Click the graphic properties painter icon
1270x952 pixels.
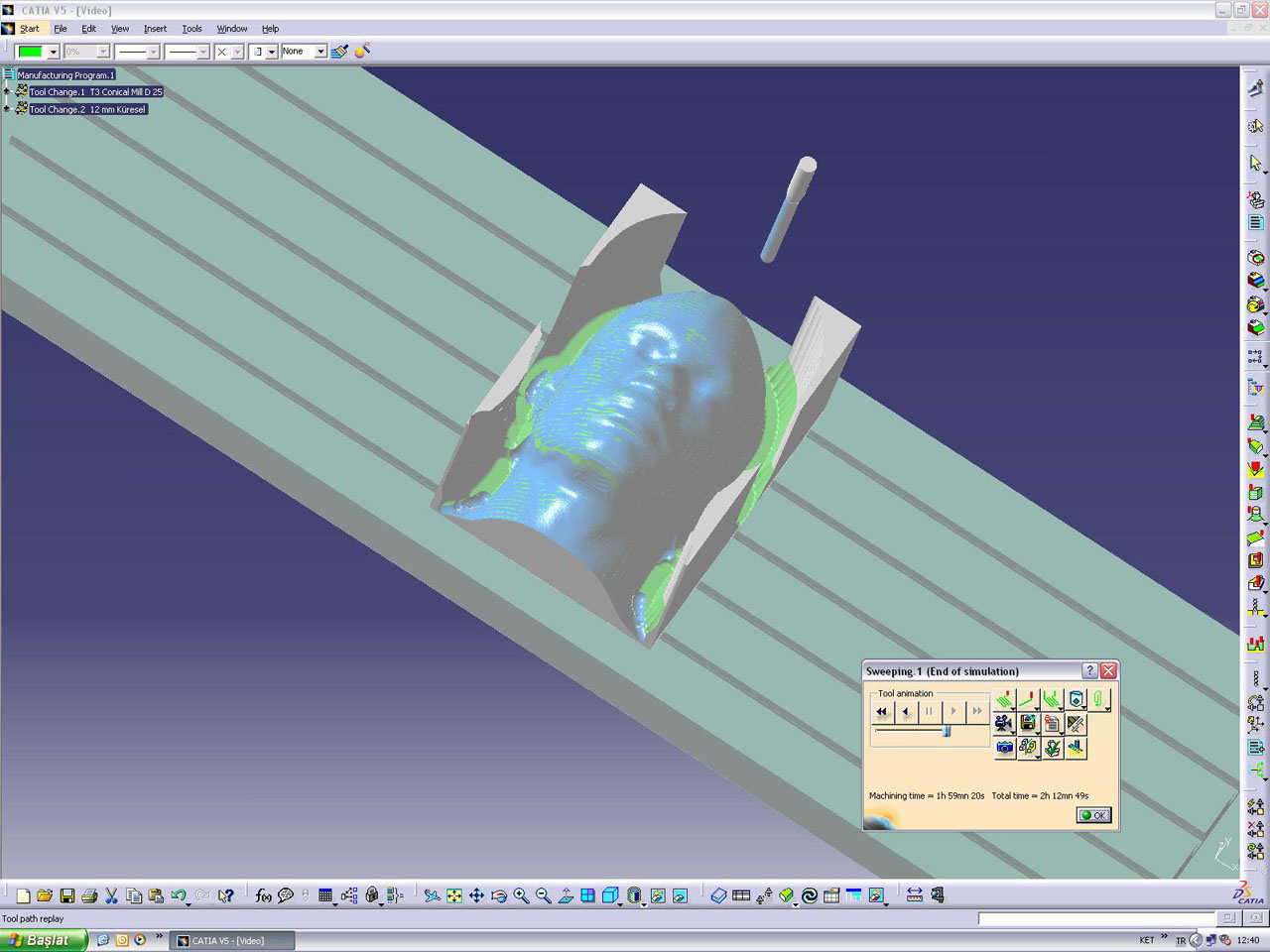(339, 52)
